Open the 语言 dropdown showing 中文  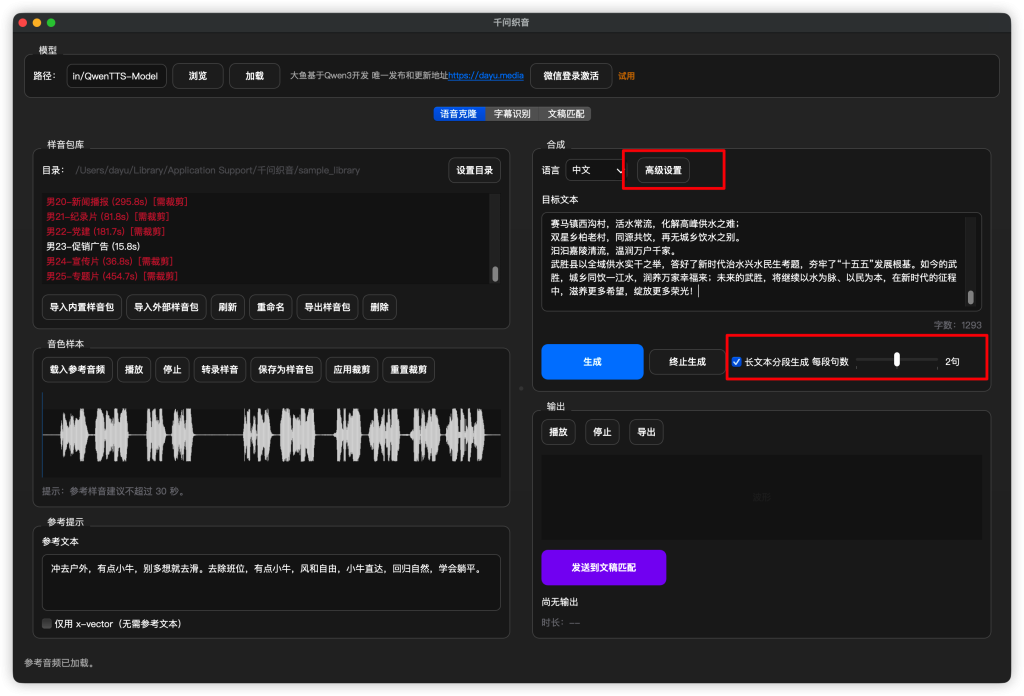[595, 170]
